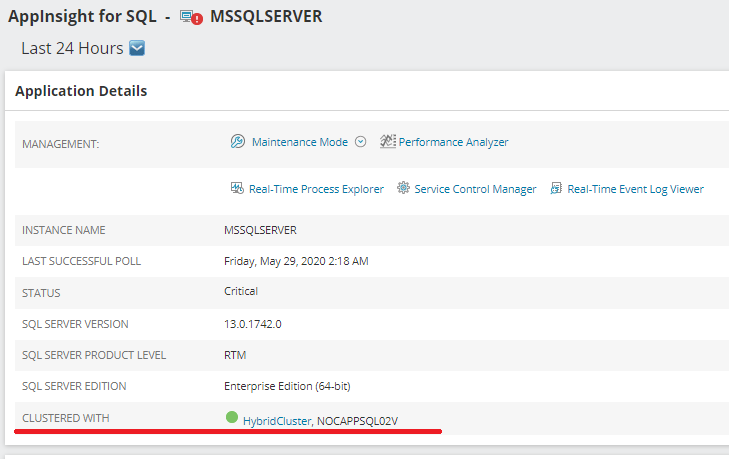This screenshot has width=743, height=459.
Task: Click the Application Details panel heading
Action: point(81,91)
